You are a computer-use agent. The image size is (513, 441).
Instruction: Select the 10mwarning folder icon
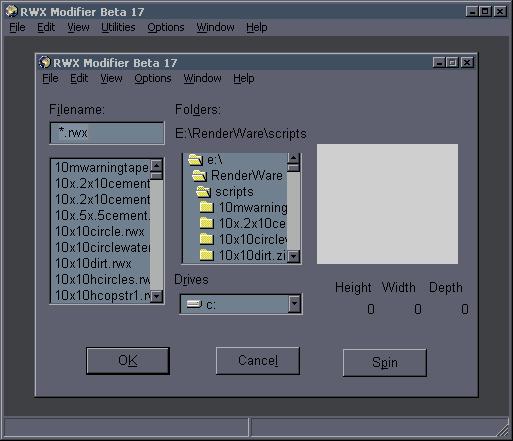207,207
